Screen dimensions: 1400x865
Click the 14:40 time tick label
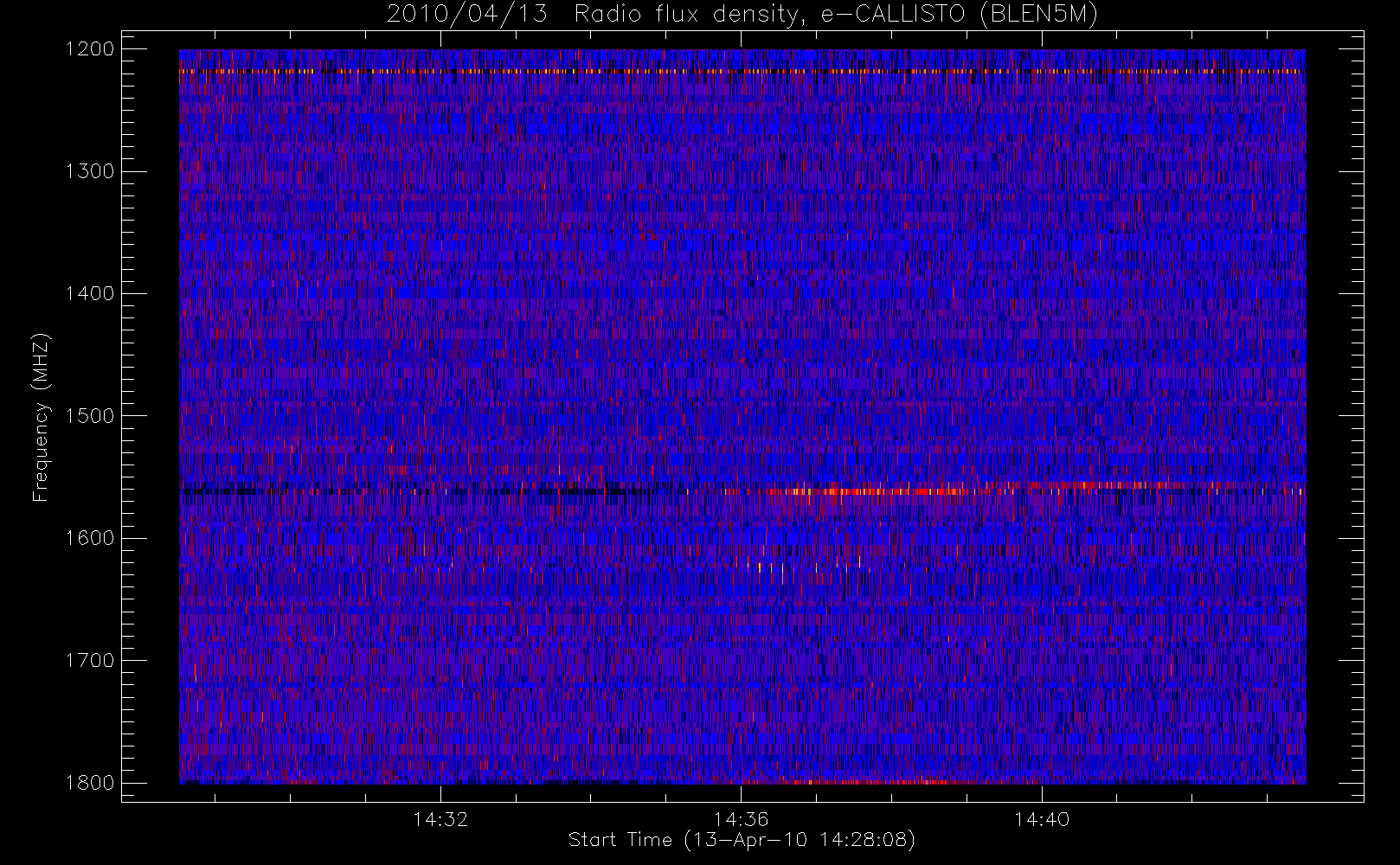coord(1041,819)
